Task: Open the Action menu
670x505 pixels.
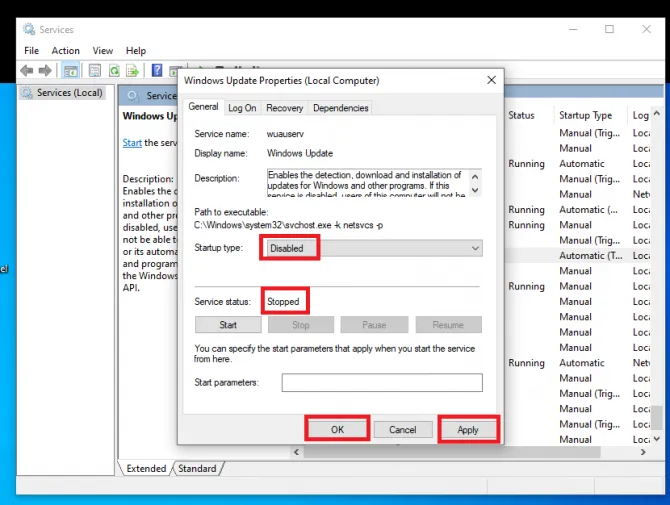Action: click(65, 50)
